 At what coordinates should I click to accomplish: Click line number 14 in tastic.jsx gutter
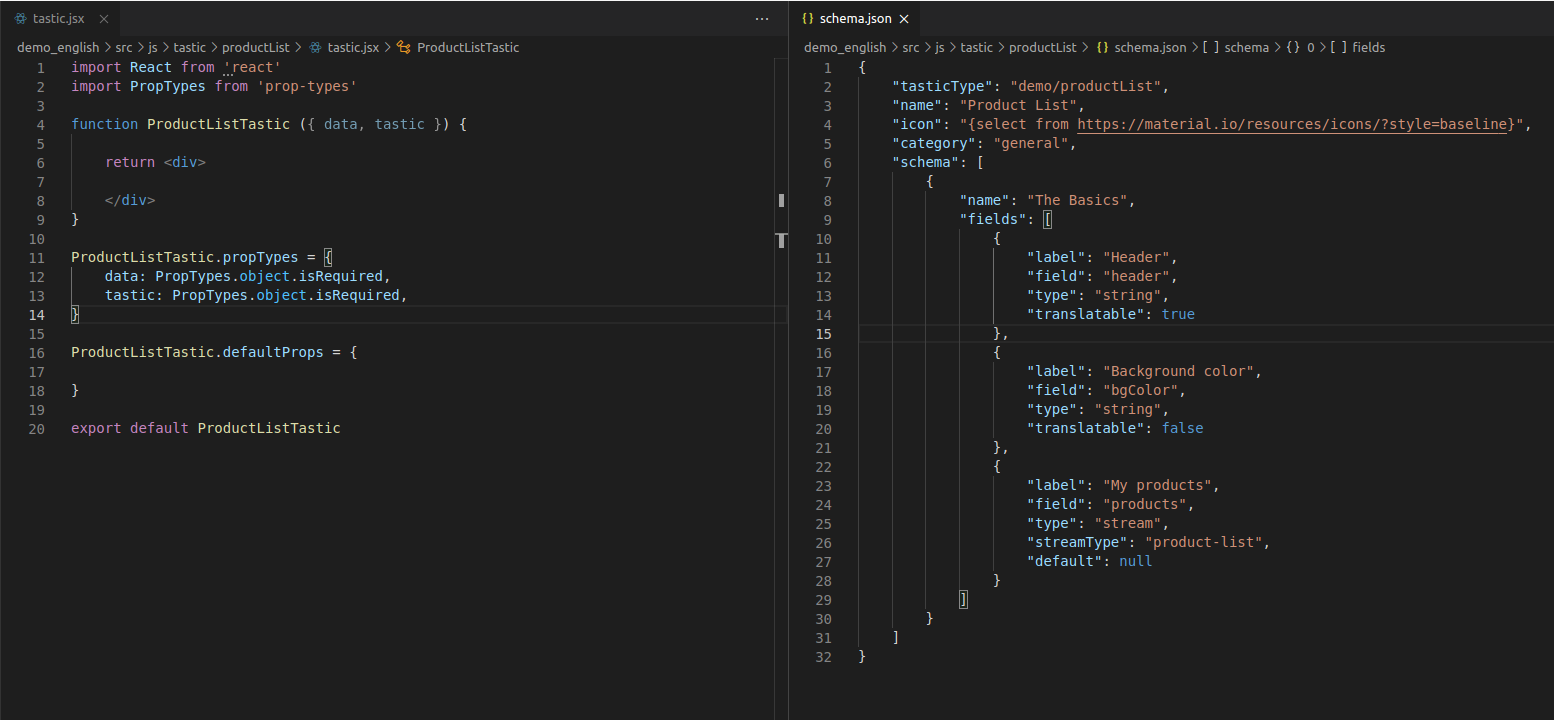pos(36,314)
